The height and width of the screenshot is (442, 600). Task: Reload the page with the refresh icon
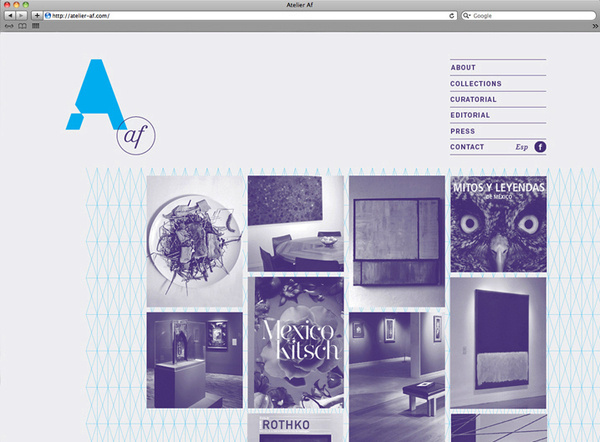452,16
